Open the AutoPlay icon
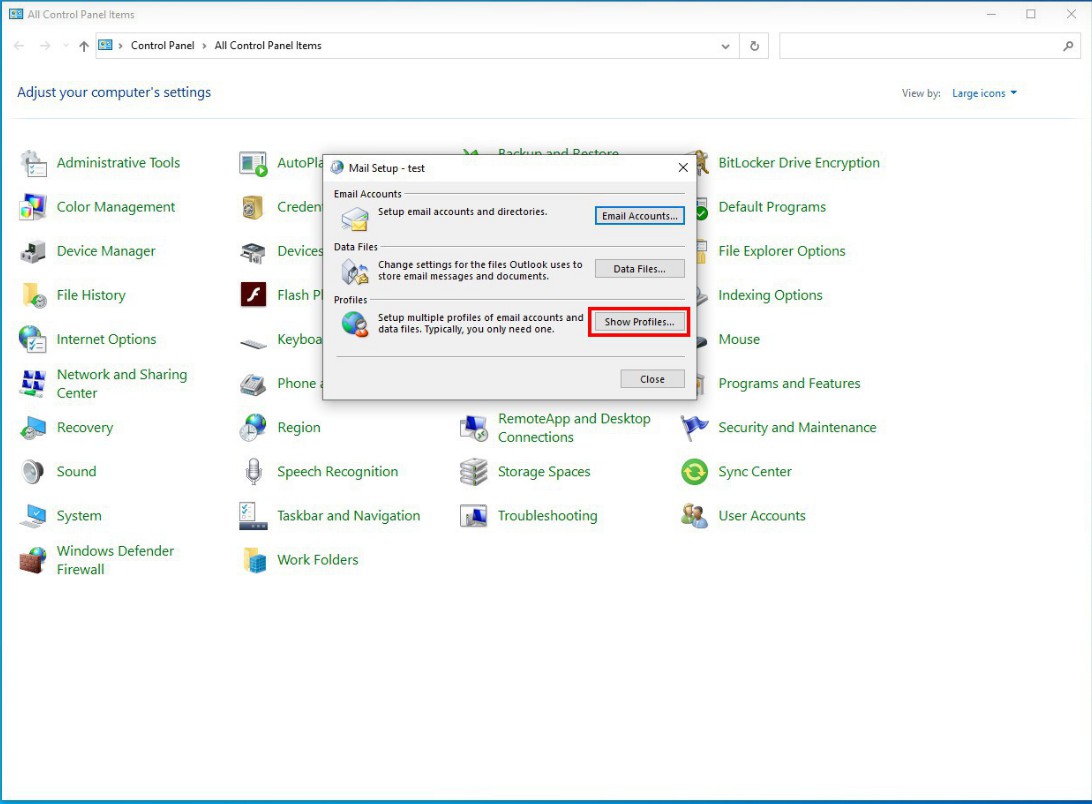Image resolution: width=1092 pixels, height=804 pixels. click(x=253, y=163)
